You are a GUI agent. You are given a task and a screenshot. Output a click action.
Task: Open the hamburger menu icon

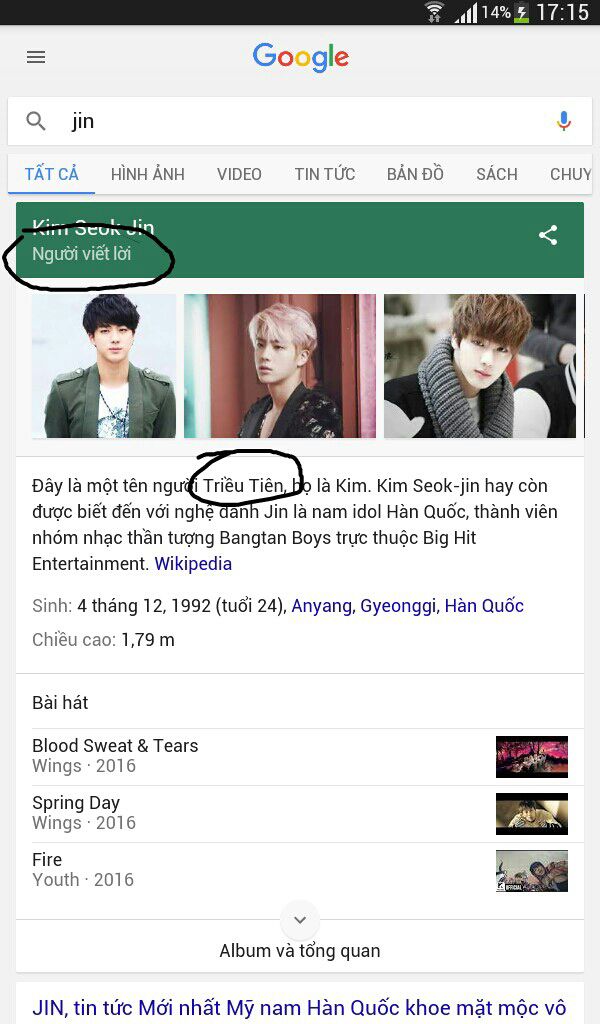(x=36, y=57)
